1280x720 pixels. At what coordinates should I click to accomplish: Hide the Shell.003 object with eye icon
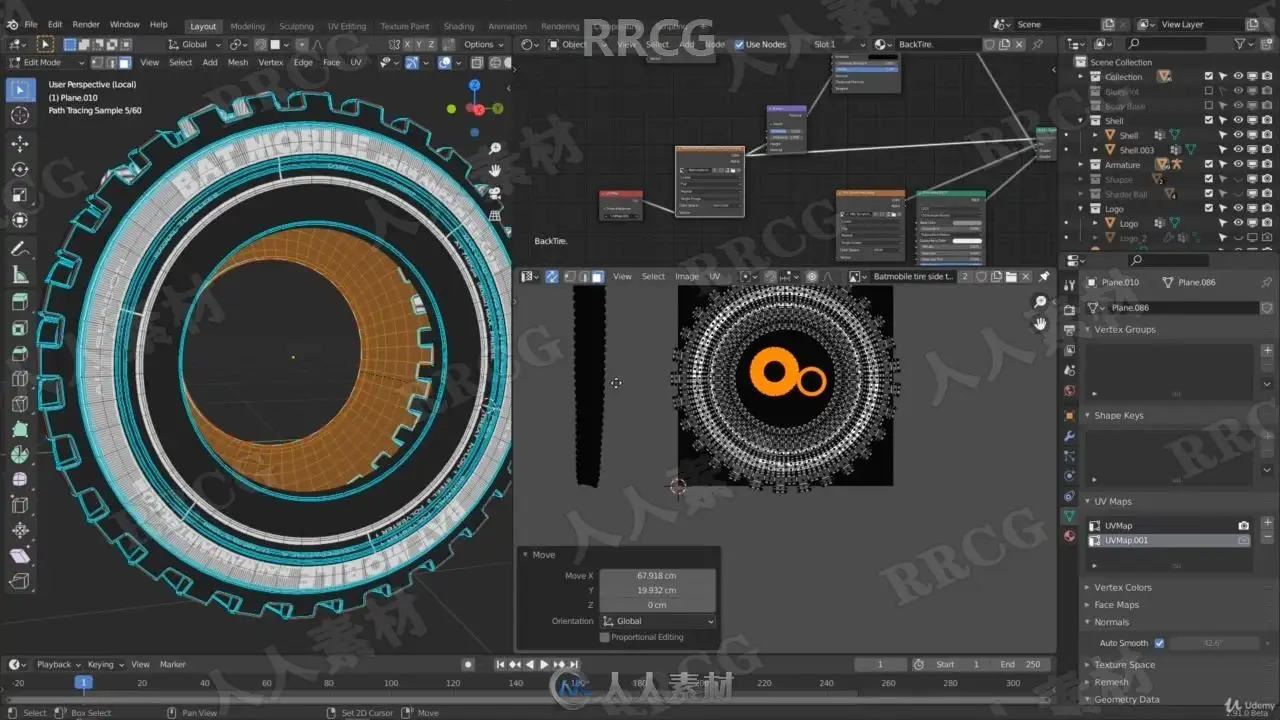pyautogui.click(x=1238, y=150)
